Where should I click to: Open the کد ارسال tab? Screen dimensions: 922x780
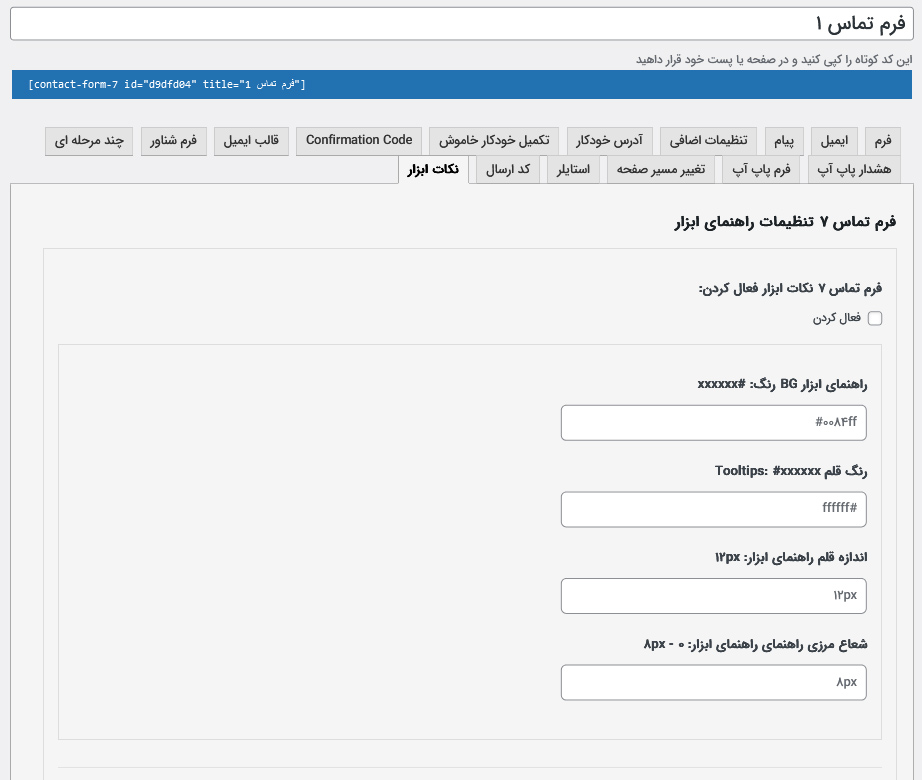[508, 170]
